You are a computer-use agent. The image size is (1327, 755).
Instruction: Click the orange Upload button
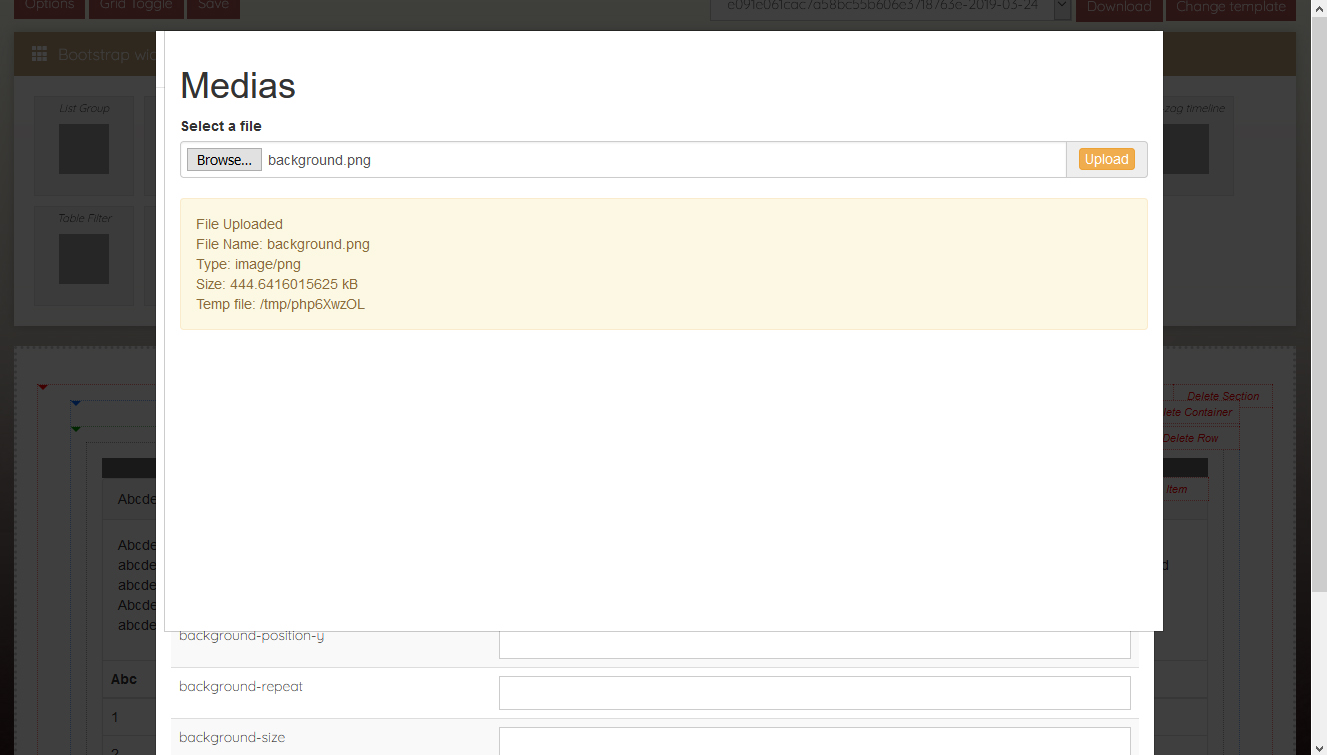[x=1106, y=160]
